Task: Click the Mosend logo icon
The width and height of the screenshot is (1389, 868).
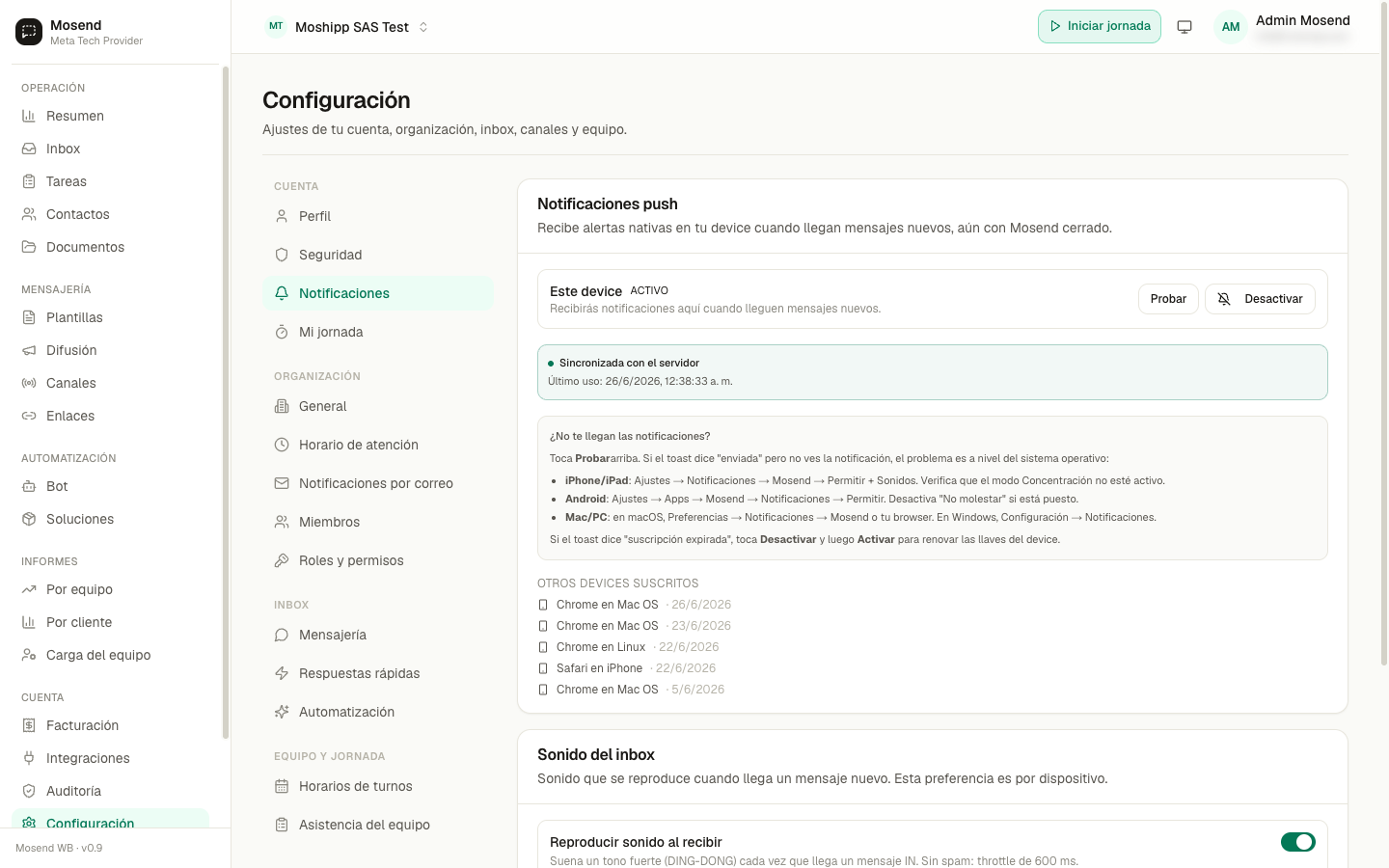Action: coord(29,32)
